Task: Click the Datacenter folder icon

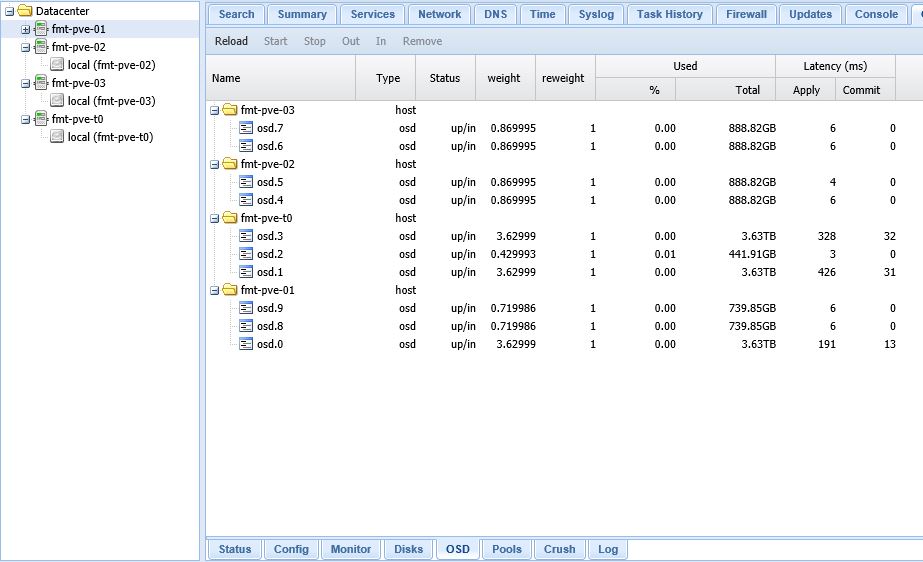Action: point(25,11)
